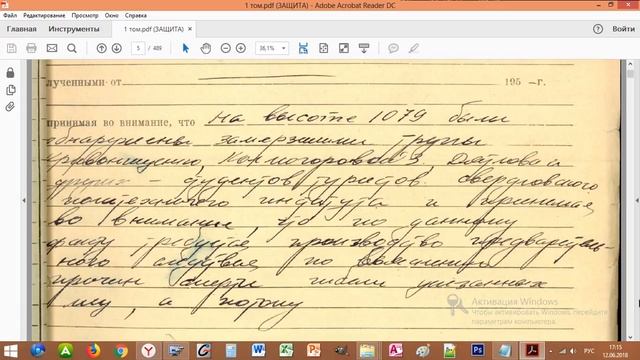Open the security lock panel icon
Viewport: 640px width, 360px height.
point(11,73)
